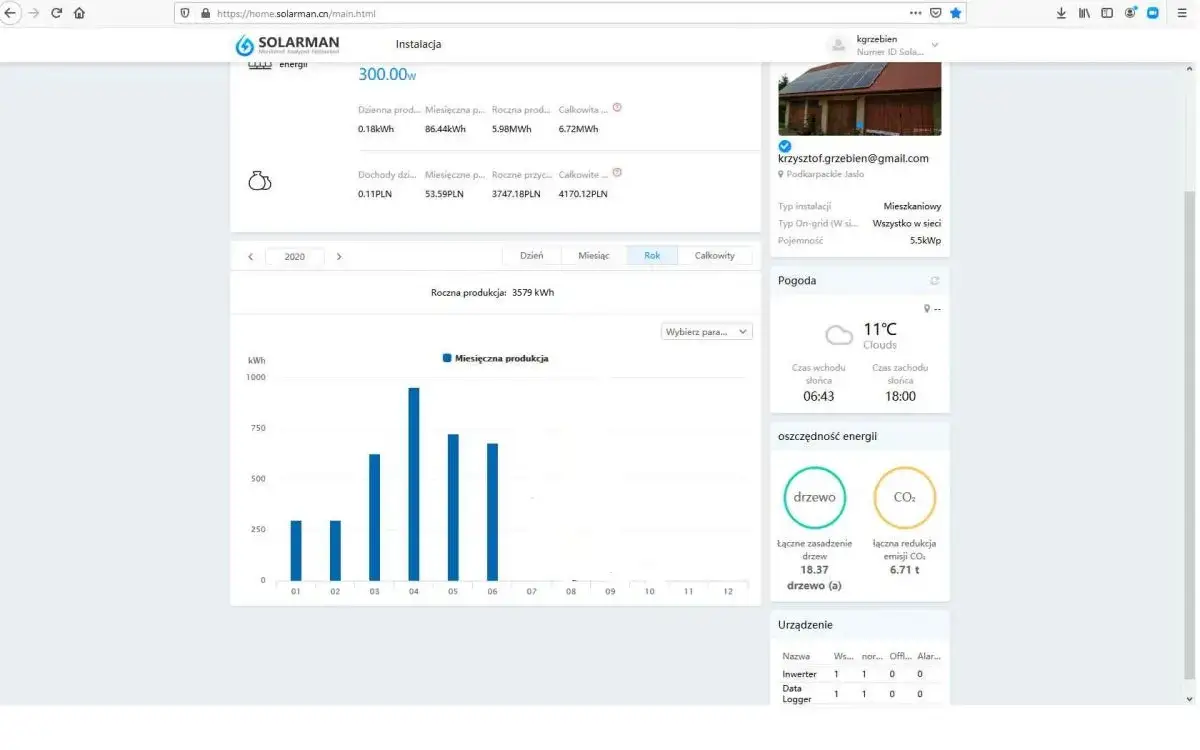This screenshot has width=1200, height=750.
Task: Expand the Wybierz parametr dropdown
Action: [x=707, y=331]
